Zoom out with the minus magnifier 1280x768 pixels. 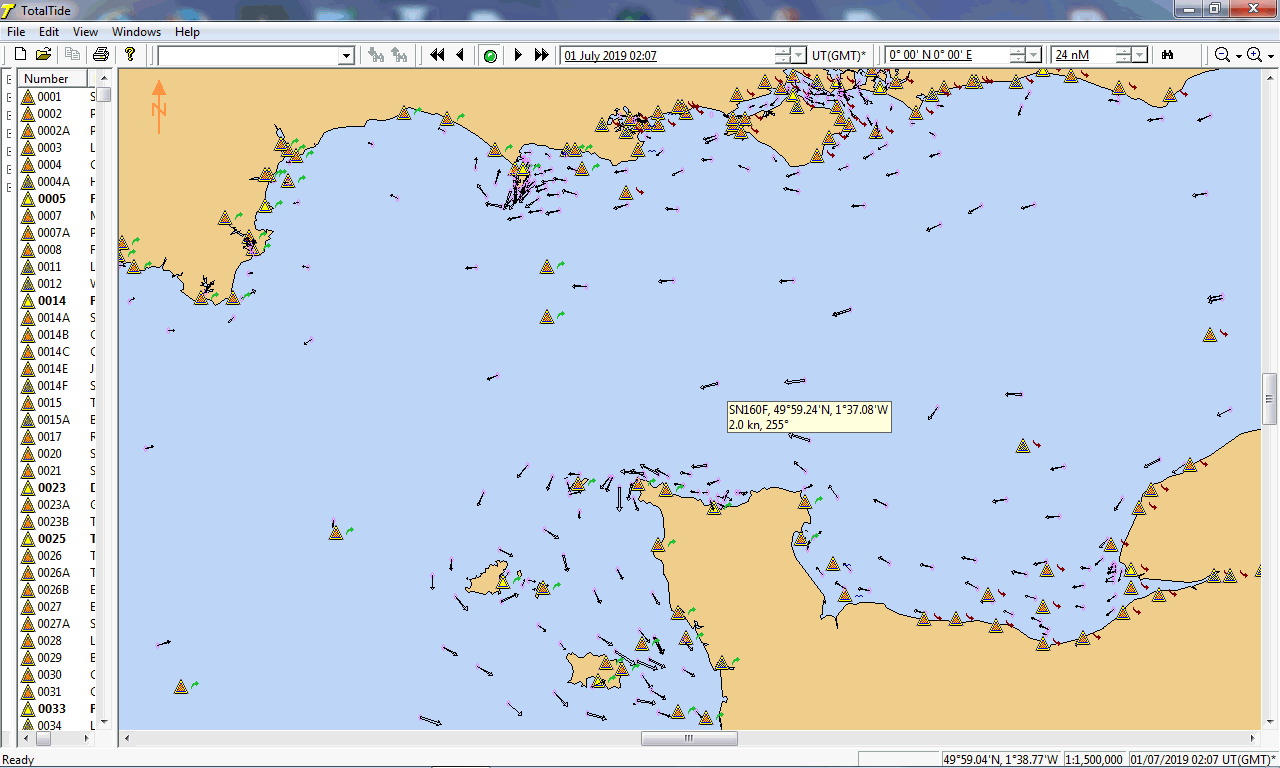(1222, 55)
